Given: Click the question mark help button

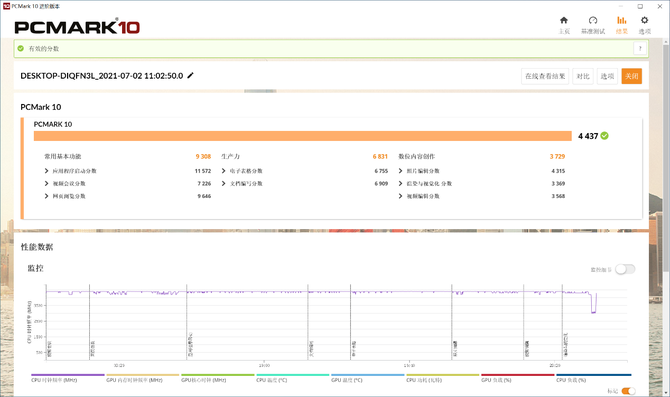Looking at the screenshot, I should coord(640,48).
